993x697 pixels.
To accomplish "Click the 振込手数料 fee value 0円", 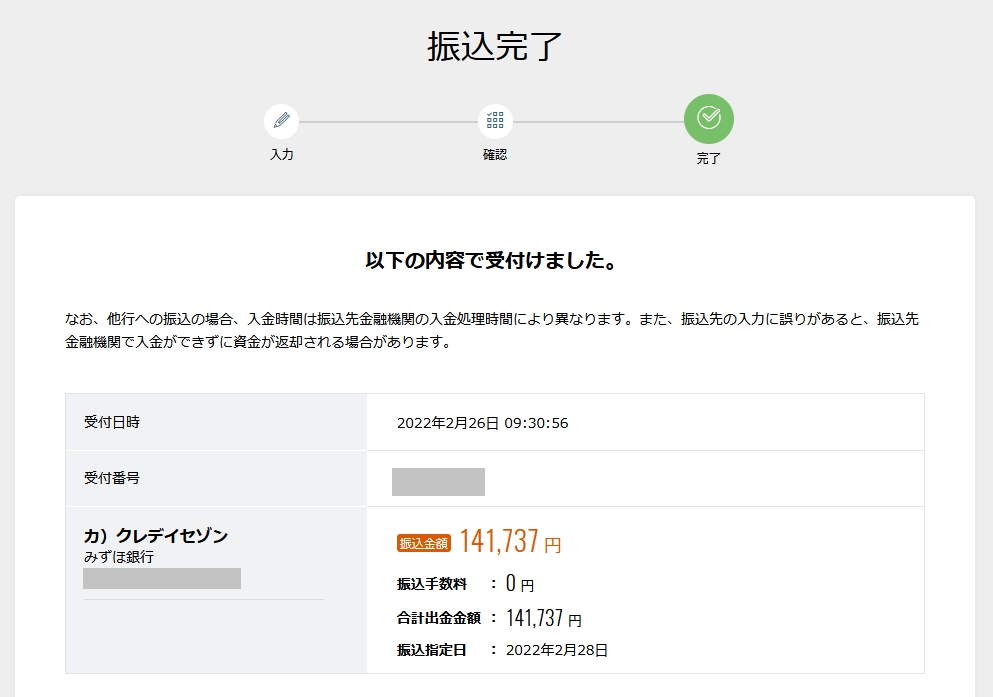I will (x=519, y=584).
